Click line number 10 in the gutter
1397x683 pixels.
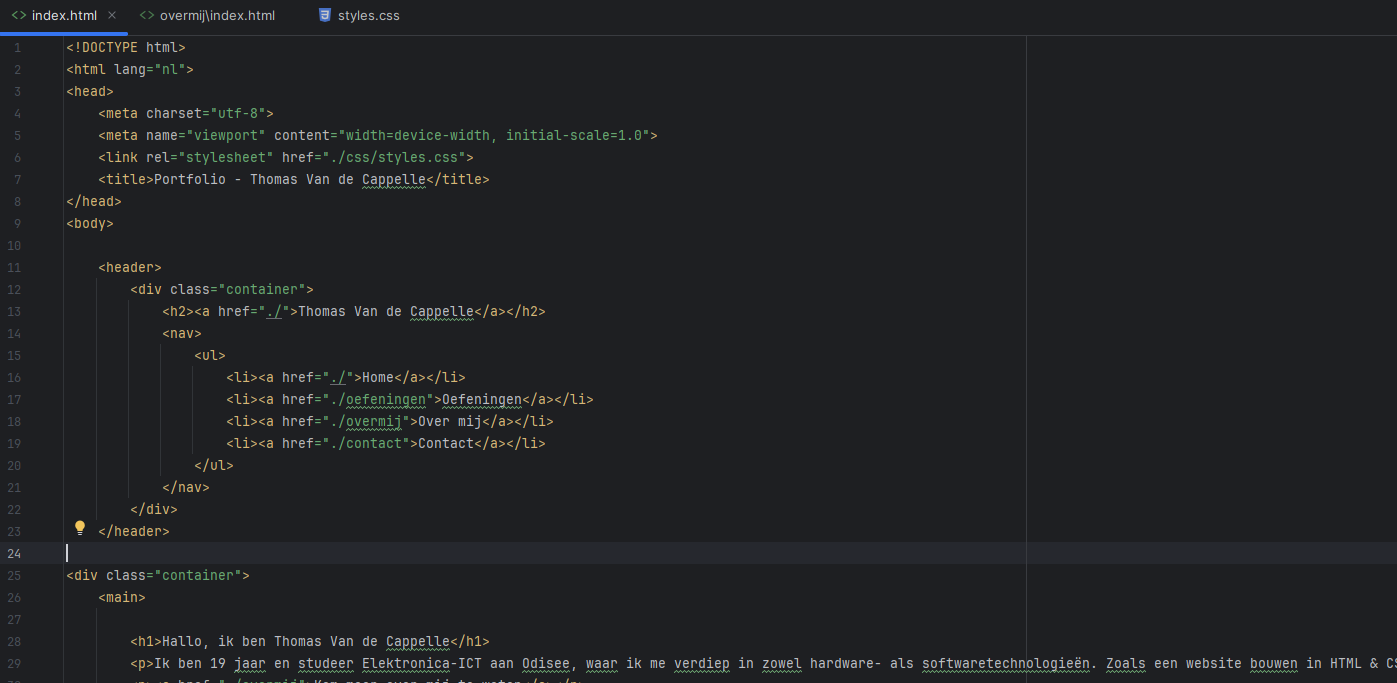14,245
